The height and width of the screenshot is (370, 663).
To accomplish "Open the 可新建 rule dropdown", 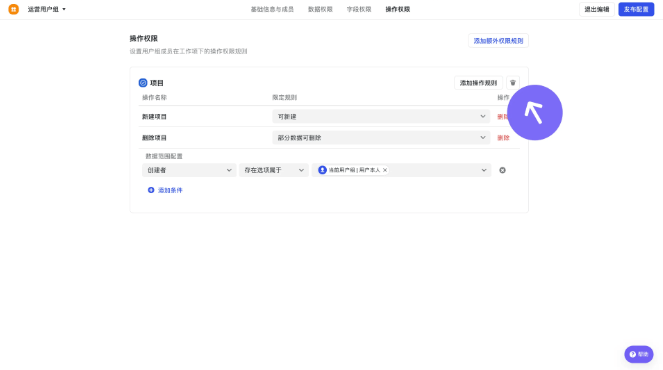I will point(381,116).
